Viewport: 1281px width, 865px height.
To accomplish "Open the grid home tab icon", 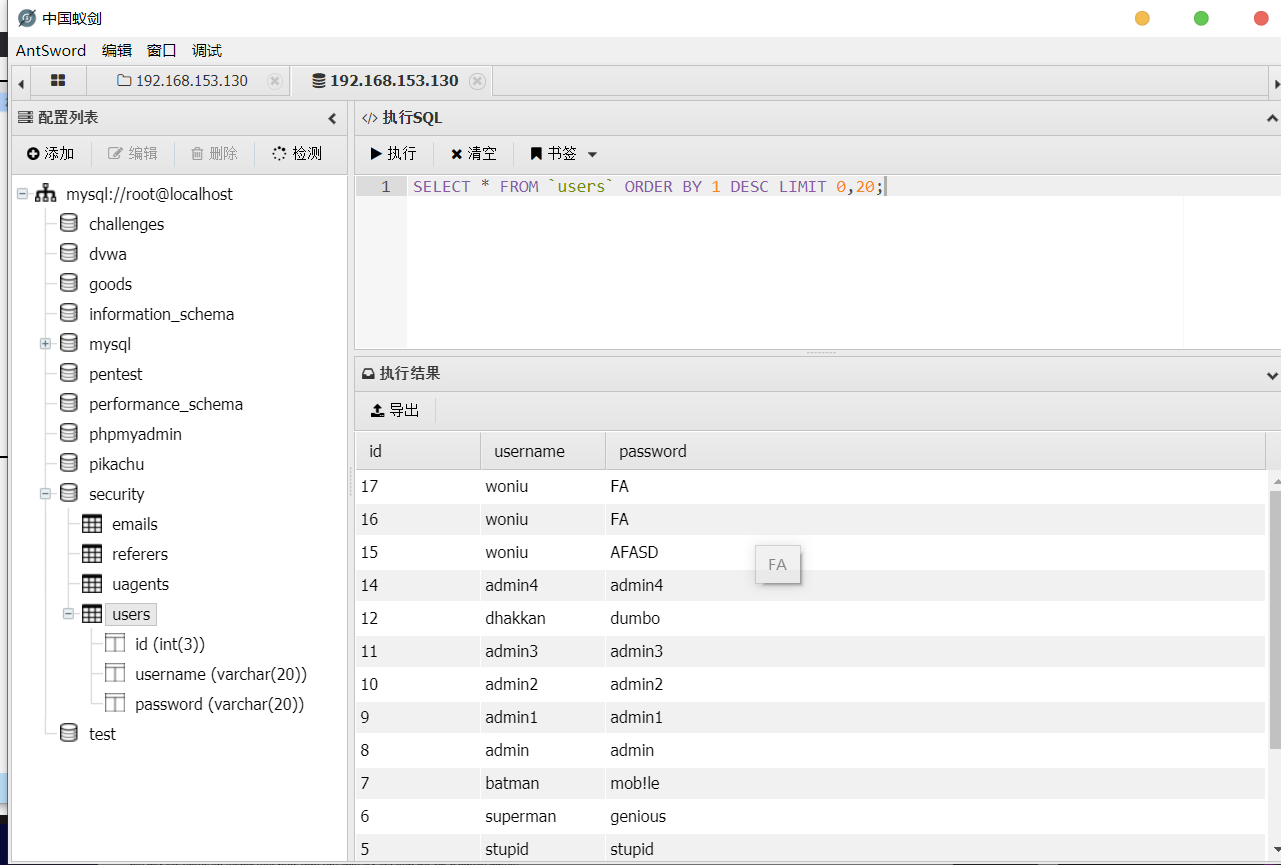I will pyautogui.click(x=58, y=80).
